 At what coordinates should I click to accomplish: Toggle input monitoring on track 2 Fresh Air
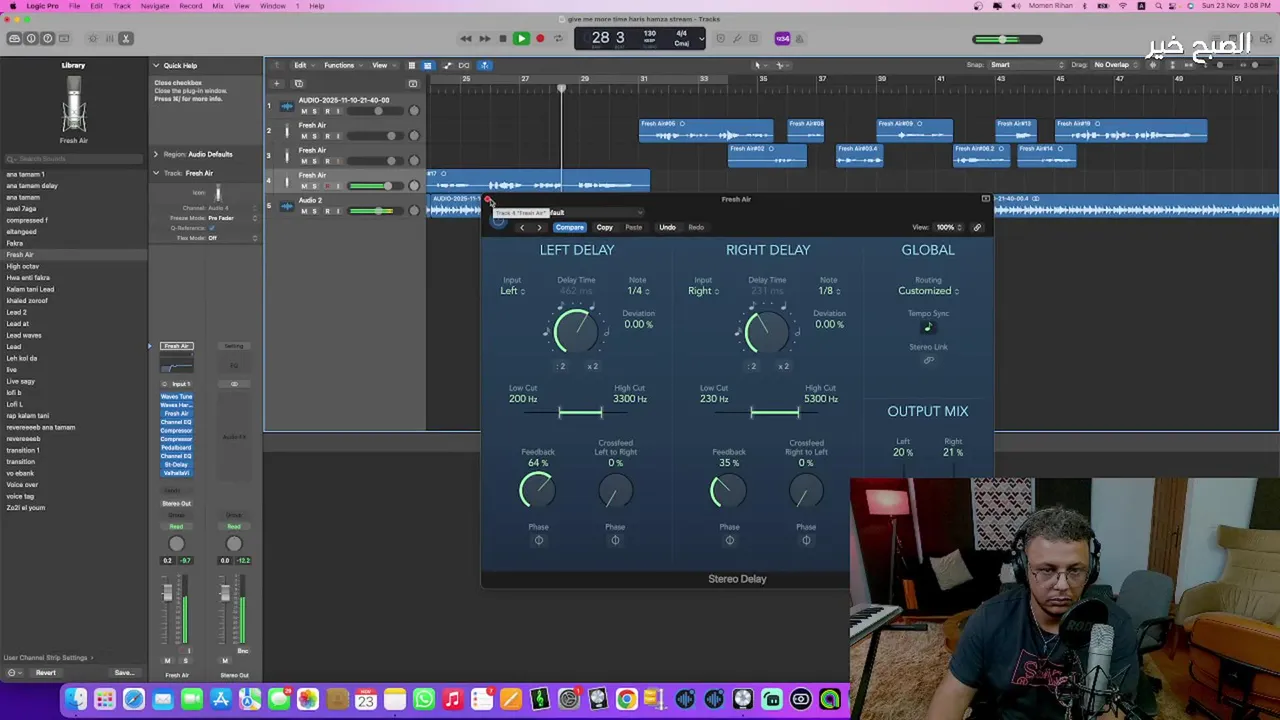tap(337, 136)
